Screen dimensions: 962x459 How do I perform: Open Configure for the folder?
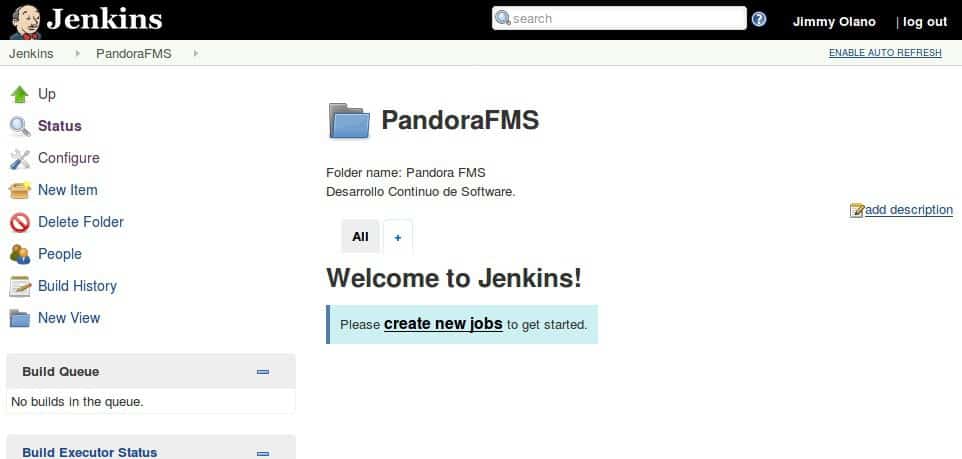click(x=69, y=158)
